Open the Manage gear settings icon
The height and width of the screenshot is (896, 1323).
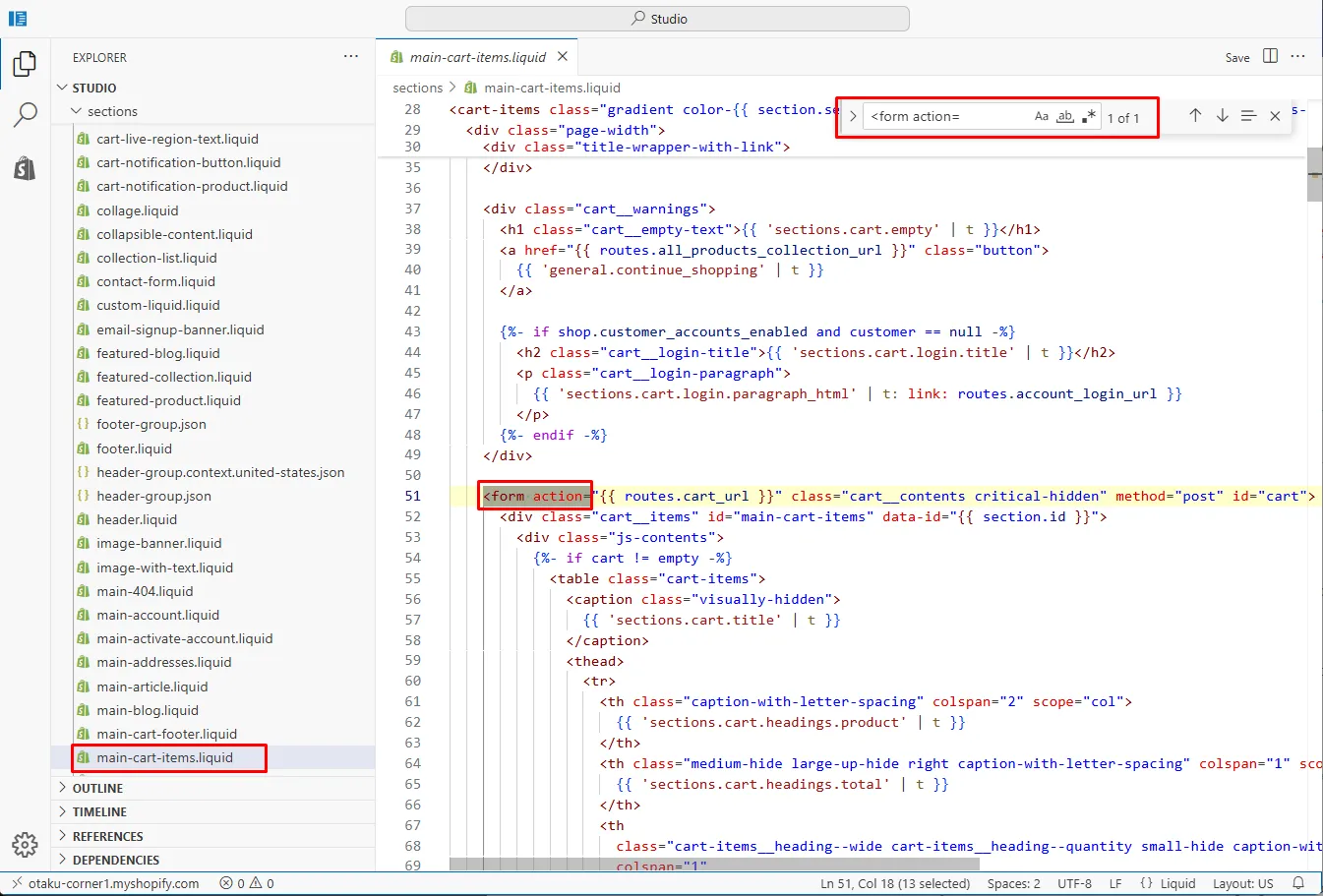pyautogui.click(x=25, y=844)
